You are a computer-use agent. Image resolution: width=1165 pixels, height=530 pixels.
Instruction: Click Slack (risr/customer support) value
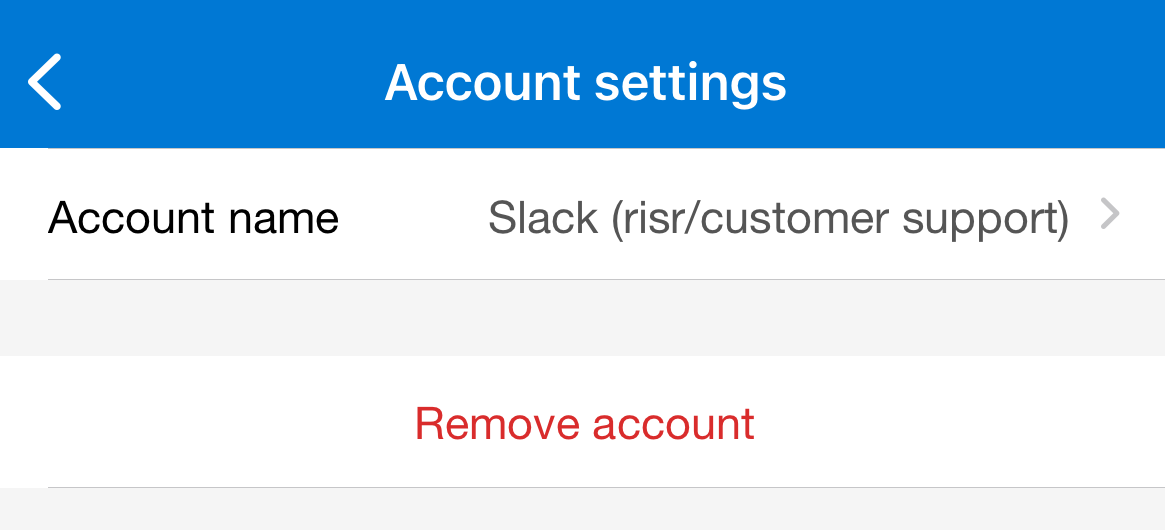tap(778, 217)
